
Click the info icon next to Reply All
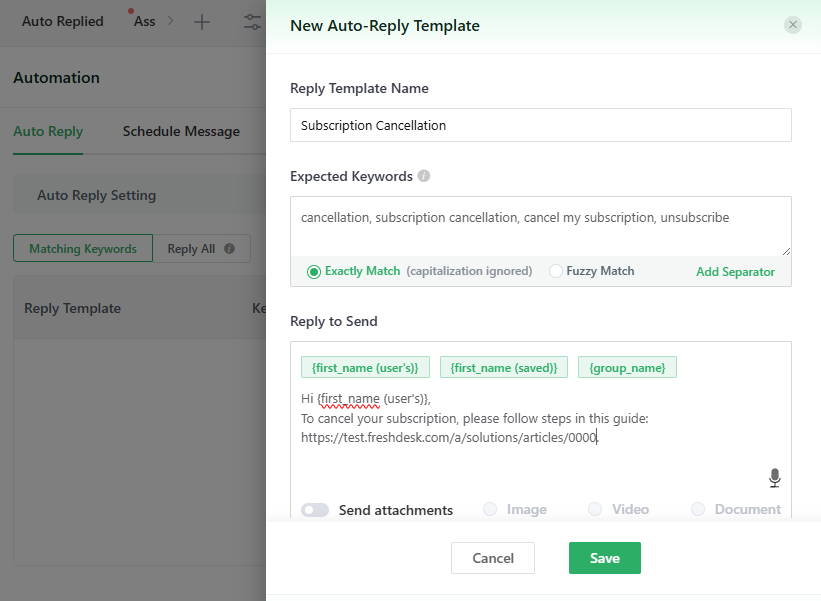point(229,249)
